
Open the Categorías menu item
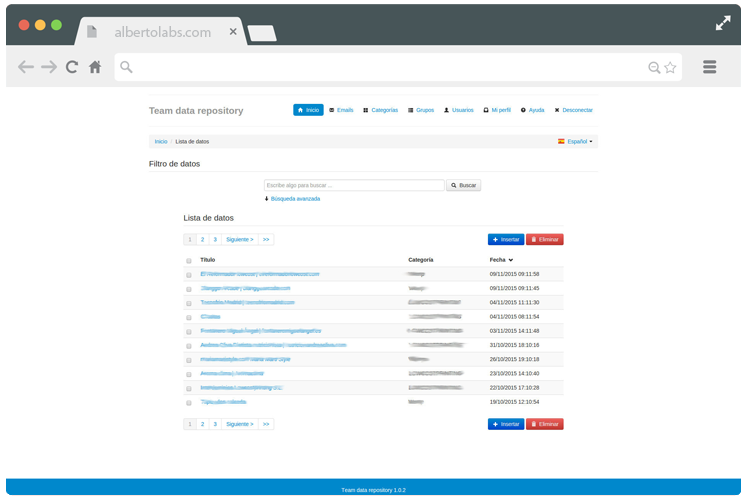click(x=380, y=110)
